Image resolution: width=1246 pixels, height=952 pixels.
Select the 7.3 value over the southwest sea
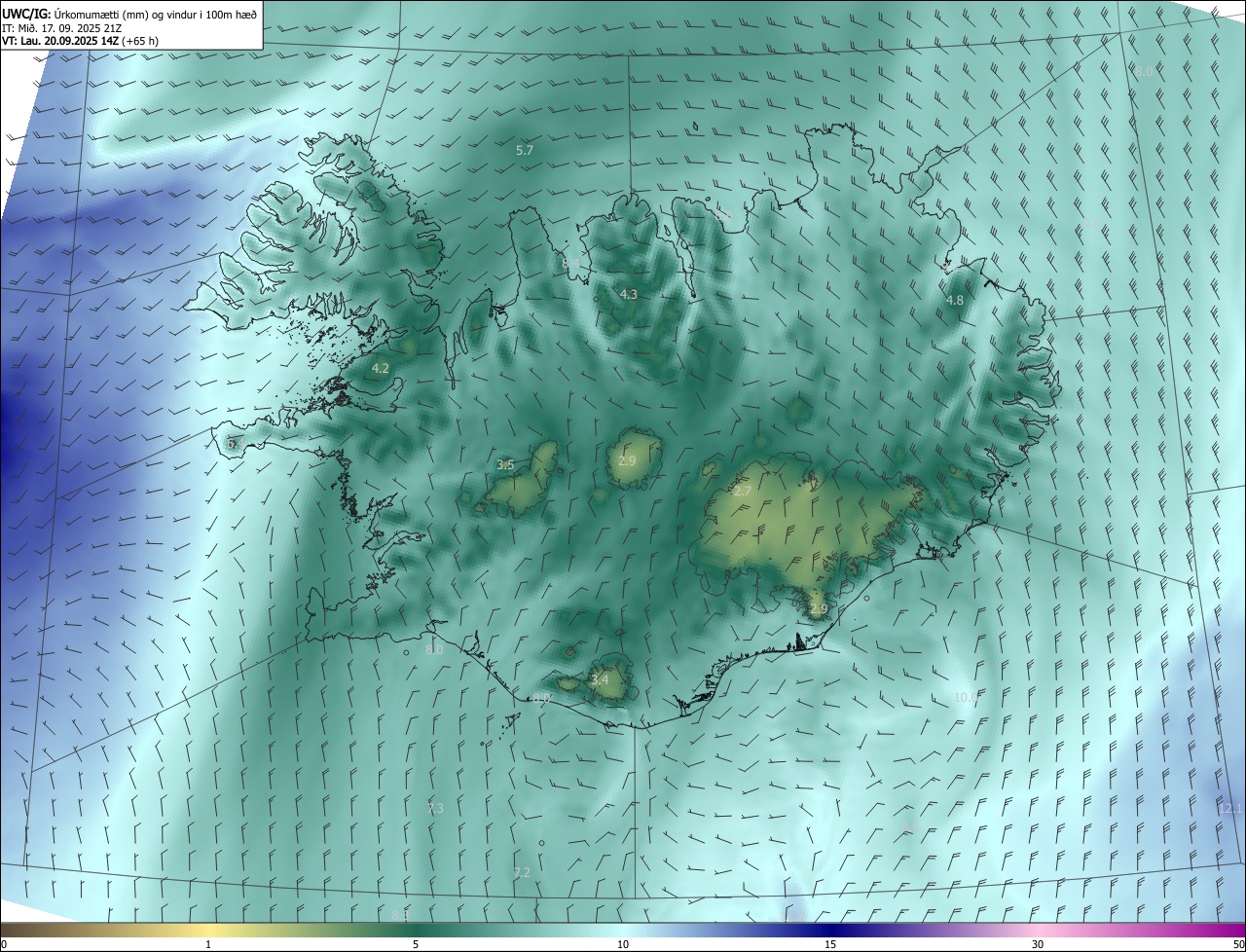435,809
